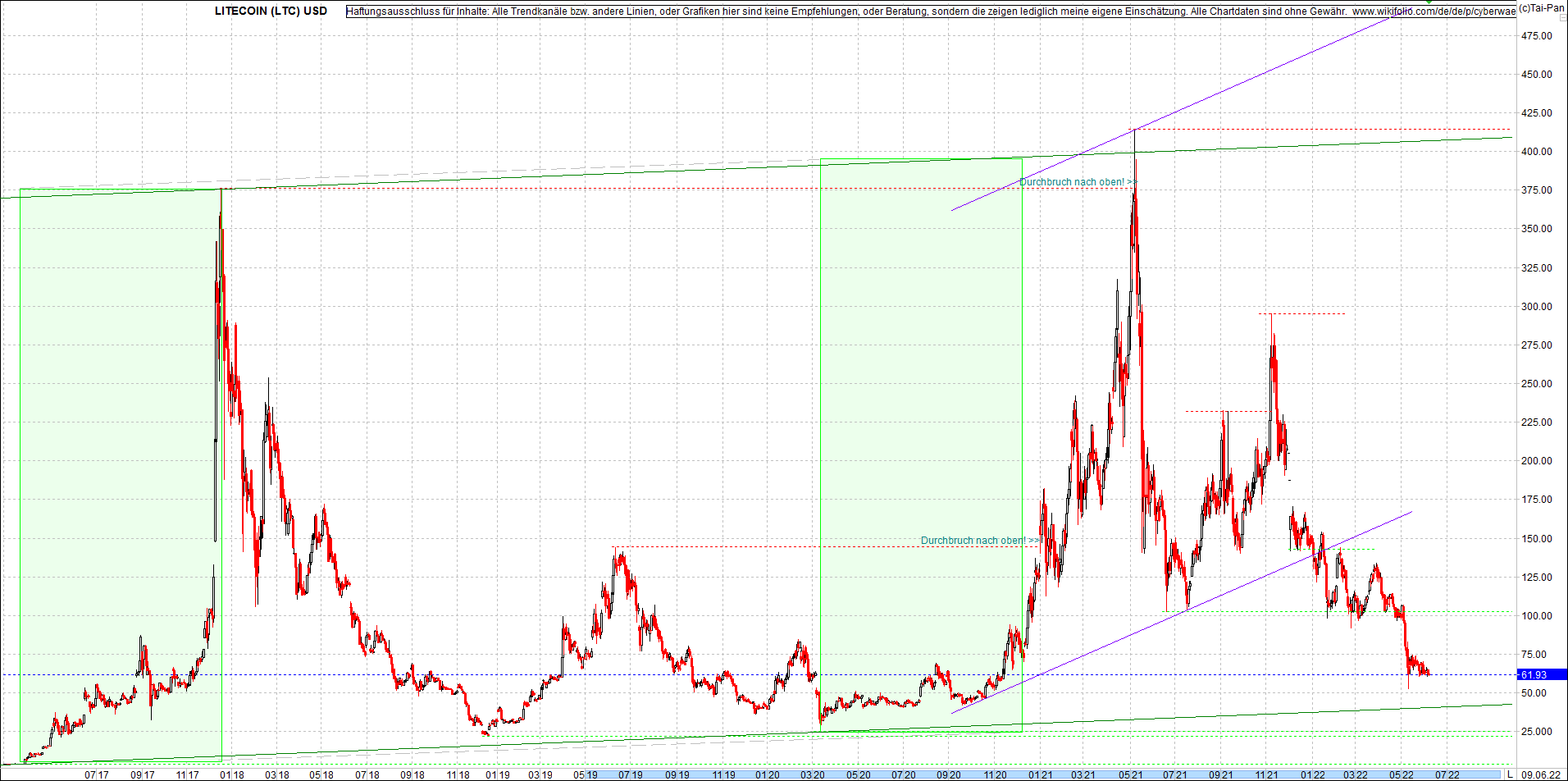The width and height of the screenshot is (1568, 781).
Task: Select the Durchbruch nach oben! label near 375
Action: (x=1078, y=182)
